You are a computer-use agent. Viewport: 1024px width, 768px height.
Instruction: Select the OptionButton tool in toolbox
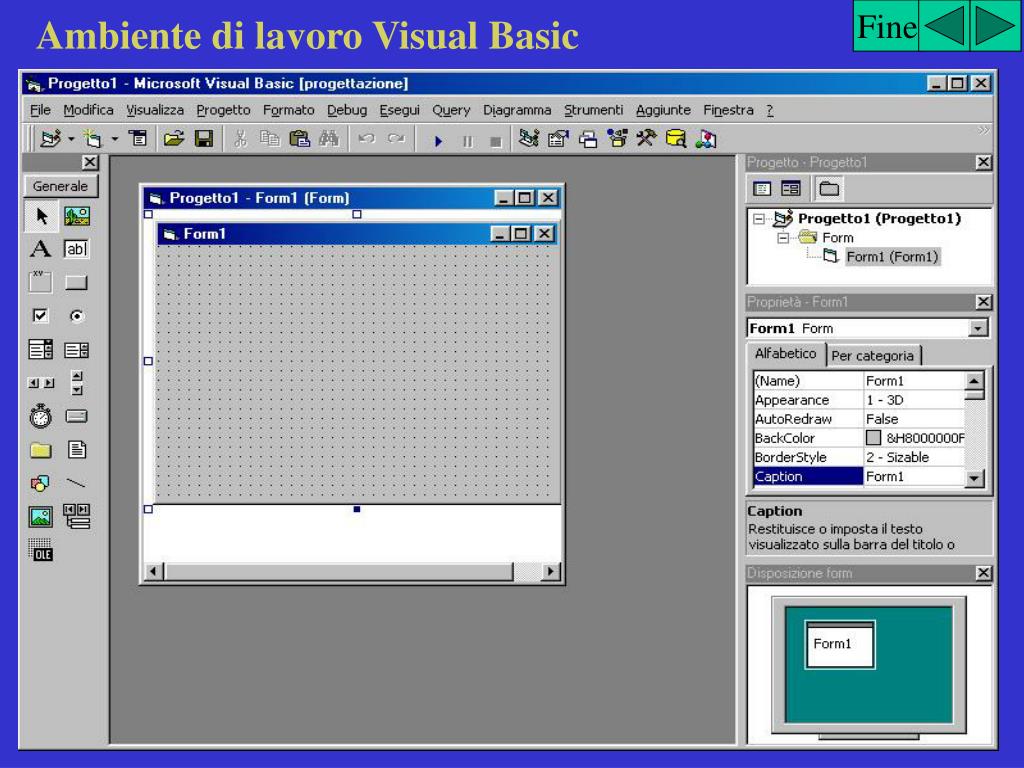tap(77, 316)
